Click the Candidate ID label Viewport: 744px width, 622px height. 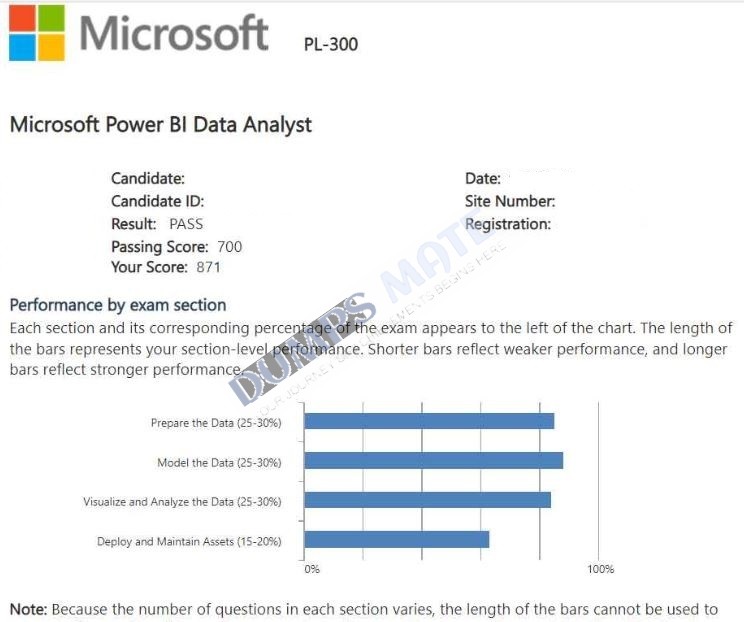coord(158,201)
